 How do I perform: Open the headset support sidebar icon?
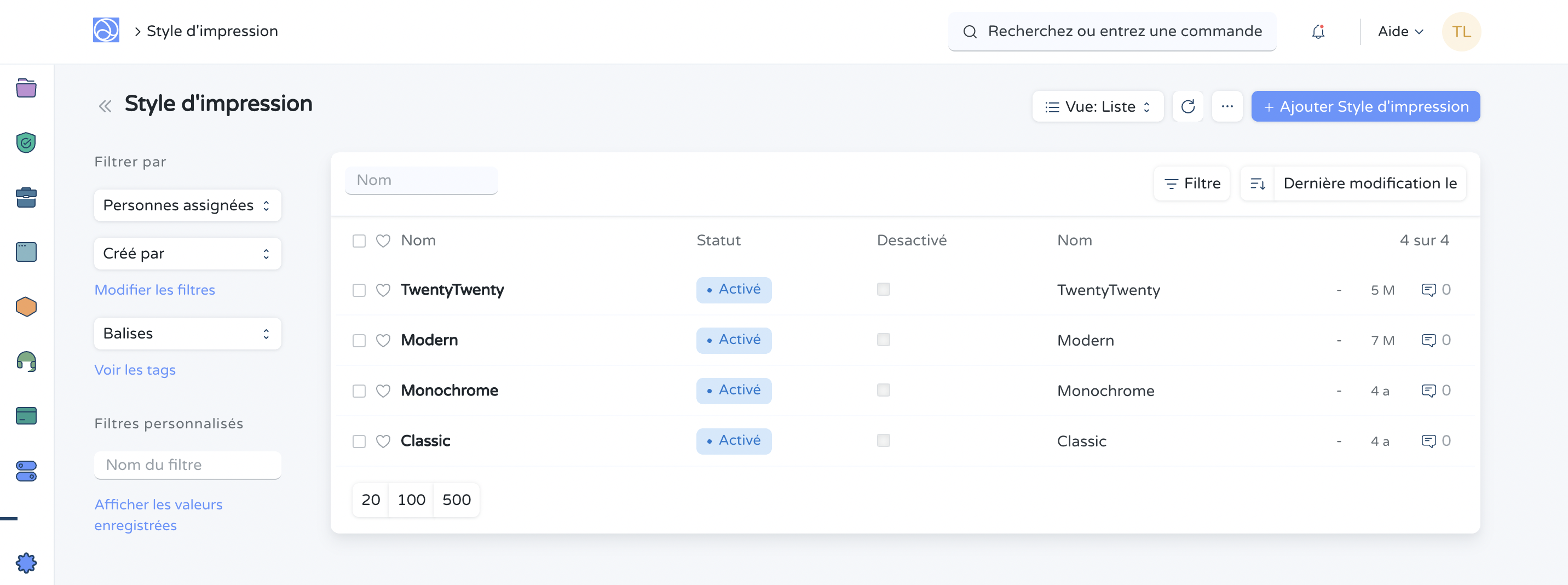pos(26,362)
